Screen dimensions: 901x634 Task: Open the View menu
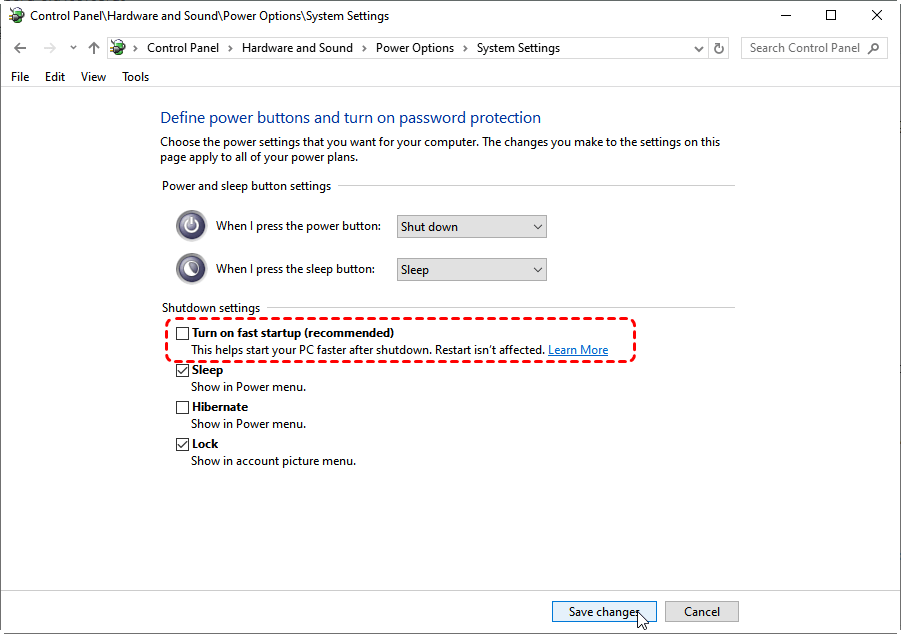pos(93,76)
